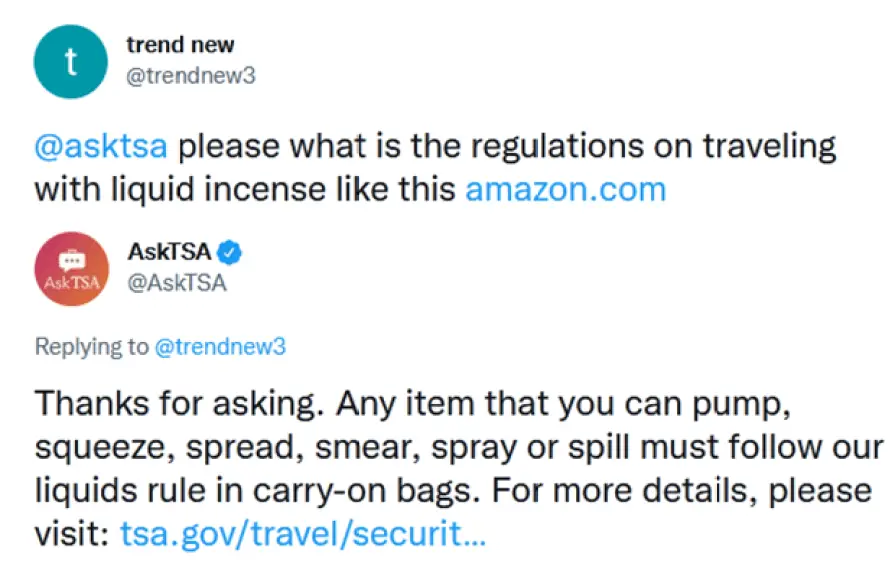Click the Replying to label

91,347
